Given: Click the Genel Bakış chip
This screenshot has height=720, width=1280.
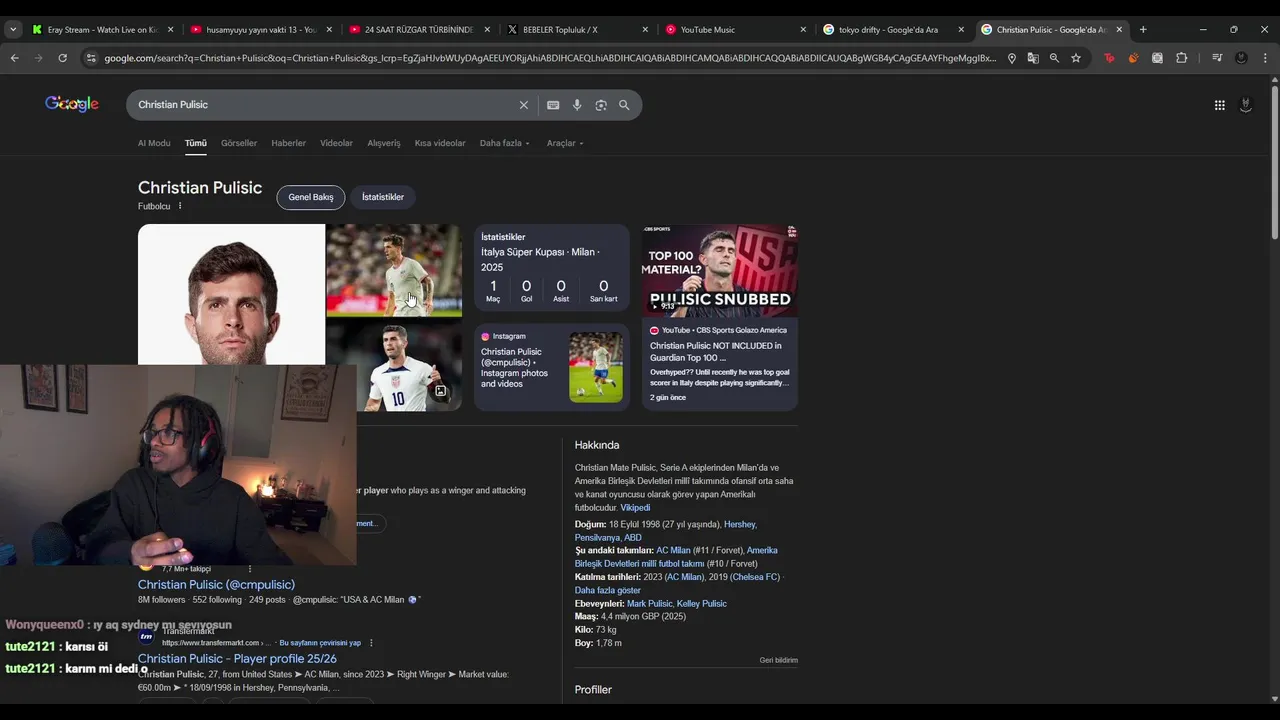Looking at the screenshot, I should pos(311,197).
